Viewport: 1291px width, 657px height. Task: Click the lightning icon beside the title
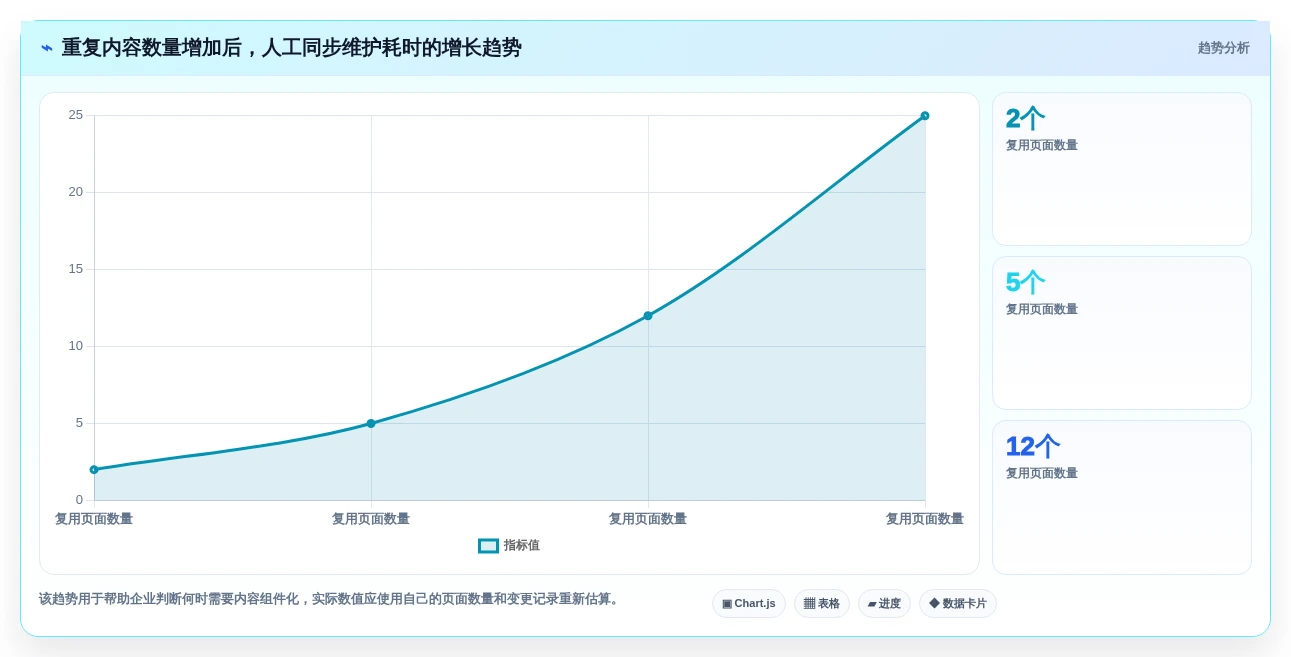pyautogui.click(x=47, y=48)
